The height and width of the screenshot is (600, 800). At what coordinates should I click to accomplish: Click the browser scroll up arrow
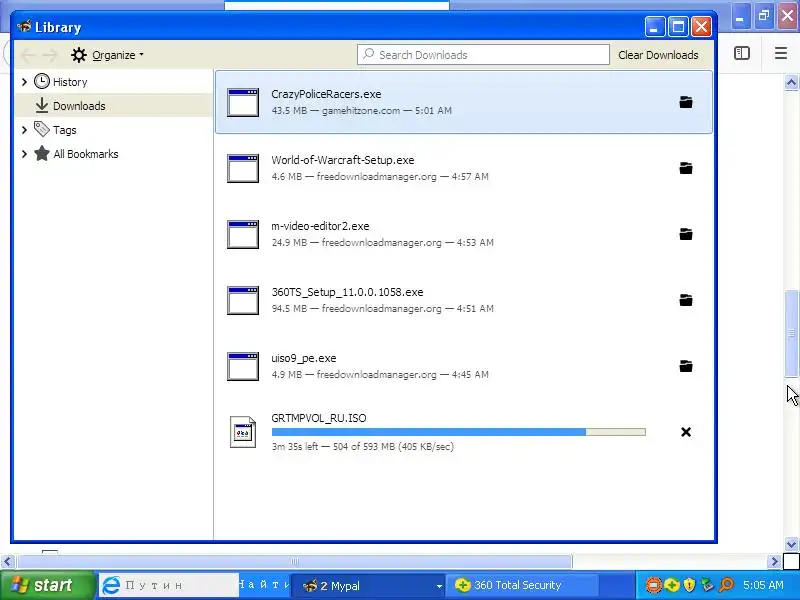tap(791, 82)
